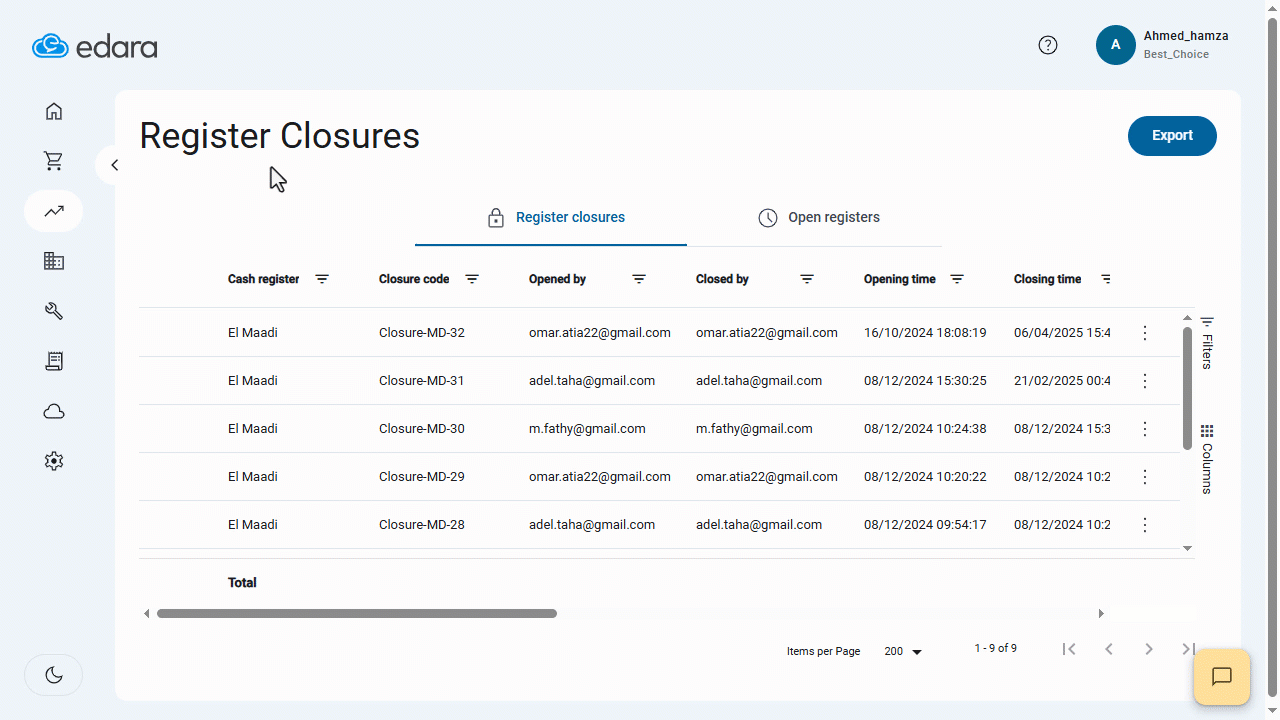Select Closure-MD-28 cell
This screenshot has height=720, width=1280.
(x=422, y=525)
